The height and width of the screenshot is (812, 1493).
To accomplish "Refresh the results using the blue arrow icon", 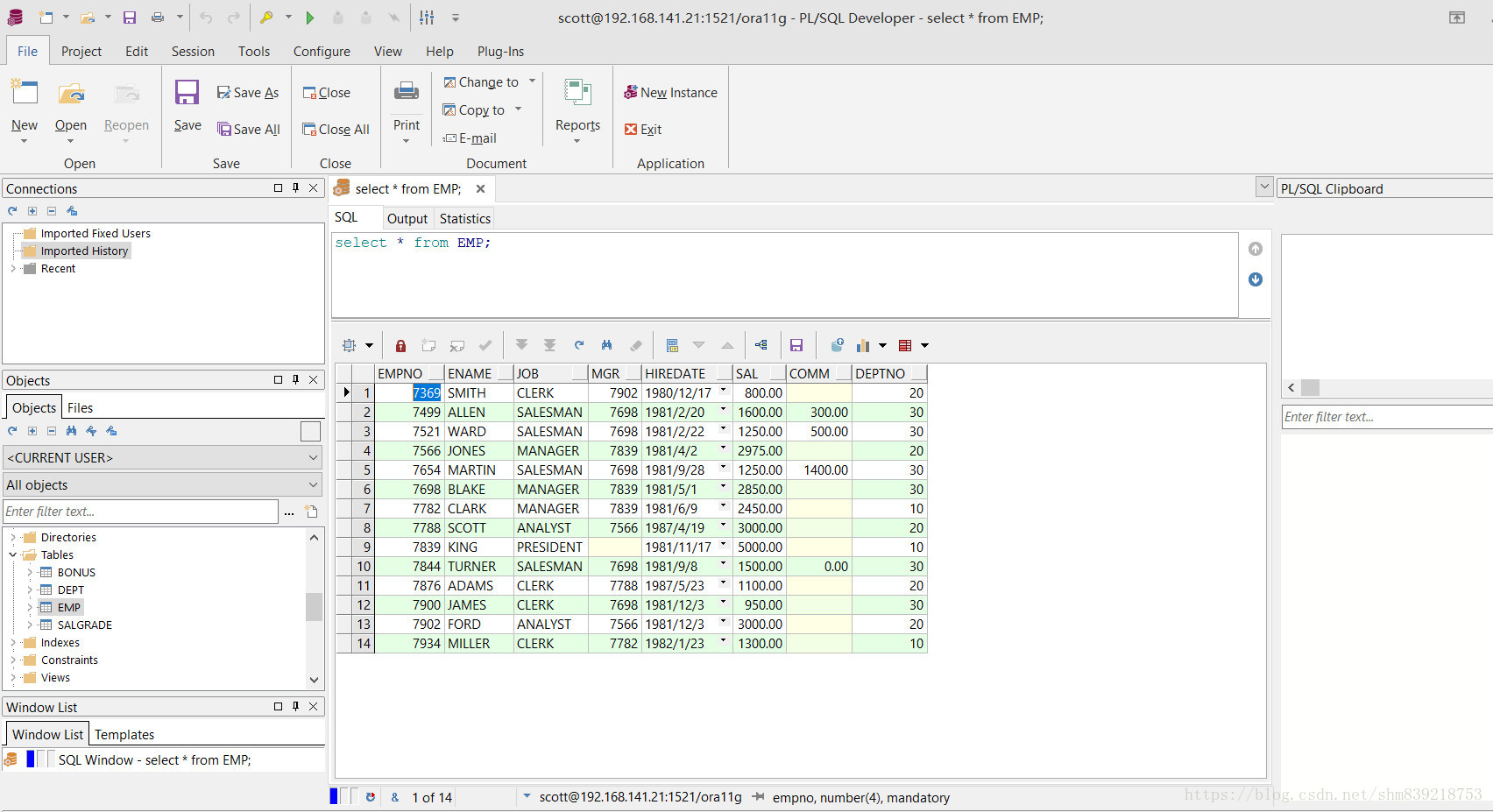I will click(579, 345).
